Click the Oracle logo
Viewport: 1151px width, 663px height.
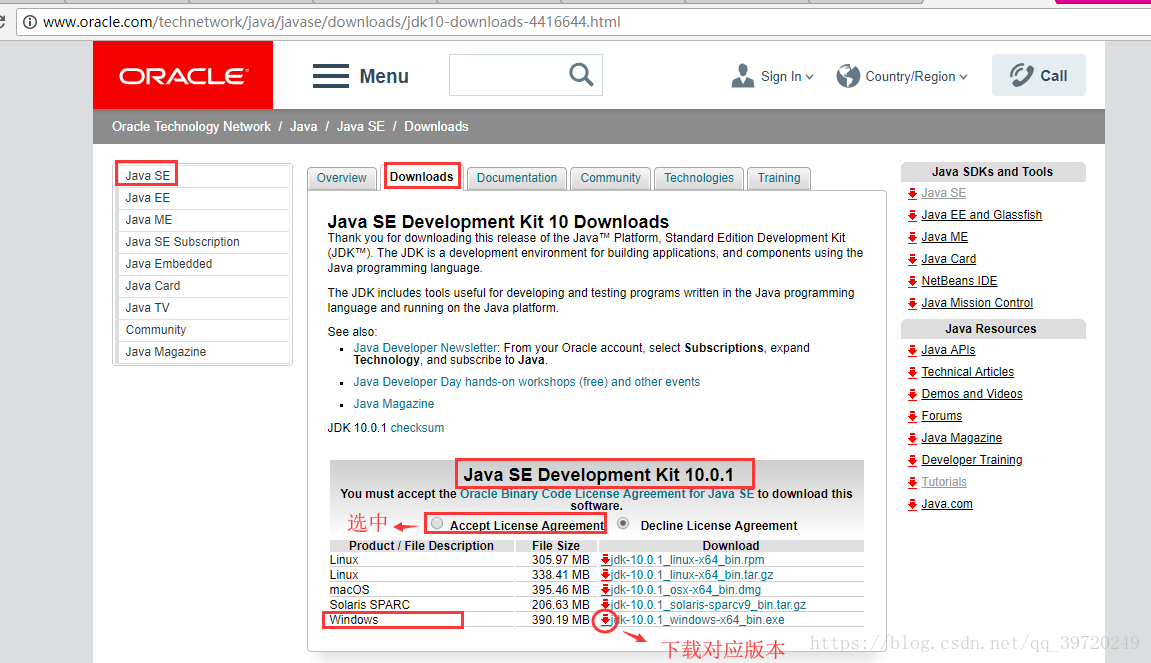184,76
